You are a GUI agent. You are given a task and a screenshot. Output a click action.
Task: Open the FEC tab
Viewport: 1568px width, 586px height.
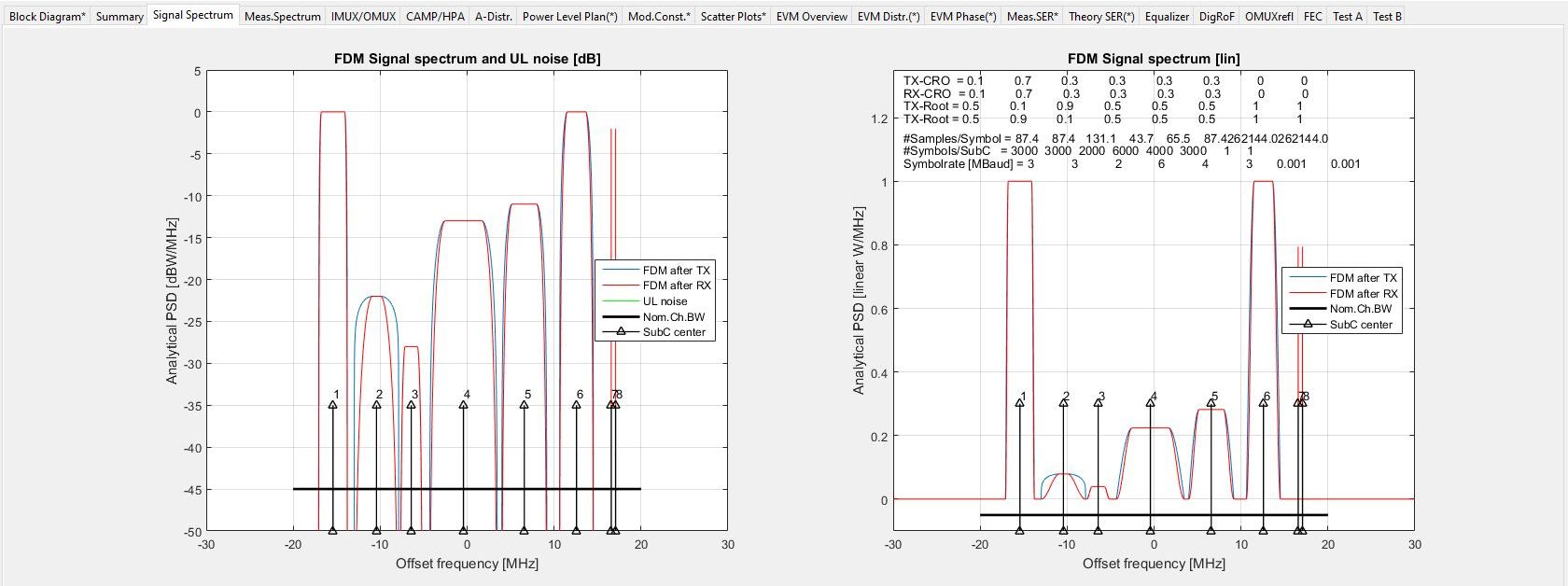(1313, 17)
